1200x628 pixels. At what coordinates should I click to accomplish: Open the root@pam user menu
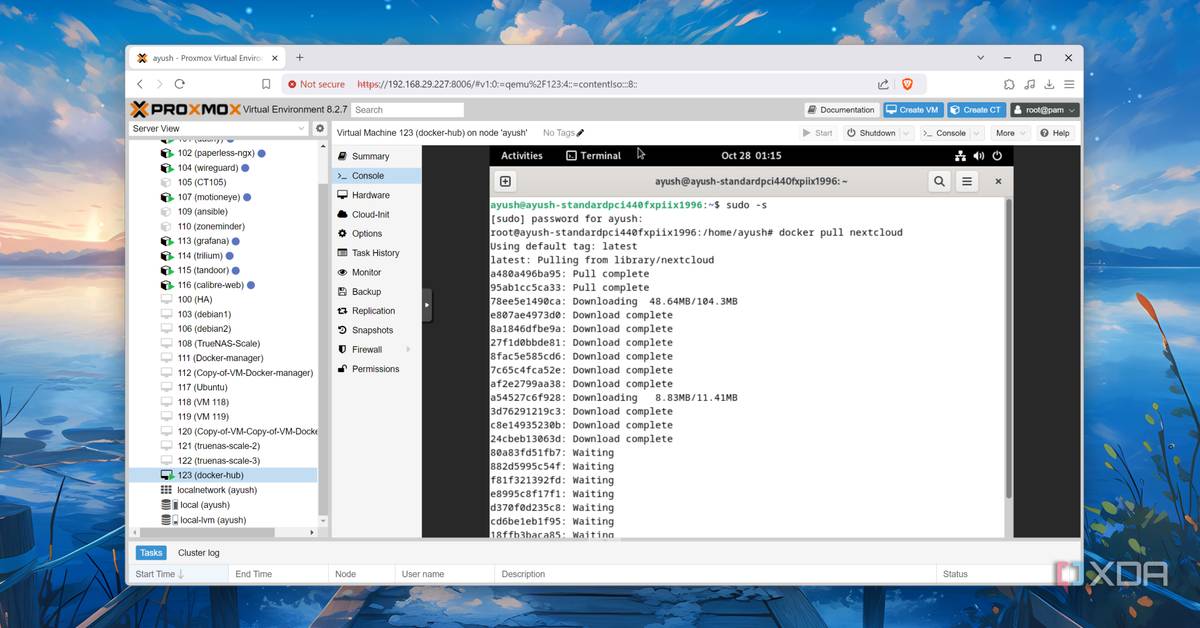(1044, 110)
